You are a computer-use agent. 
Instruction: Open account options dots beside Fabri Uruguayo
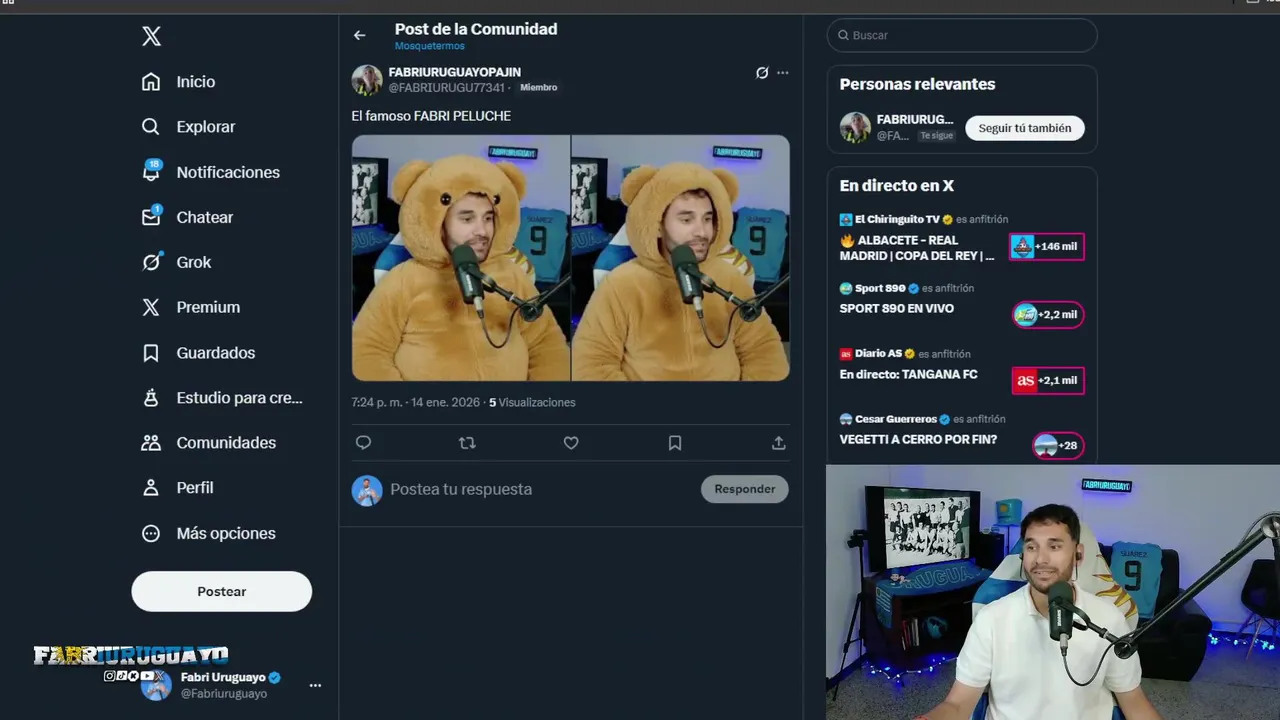tap(315, 686)
